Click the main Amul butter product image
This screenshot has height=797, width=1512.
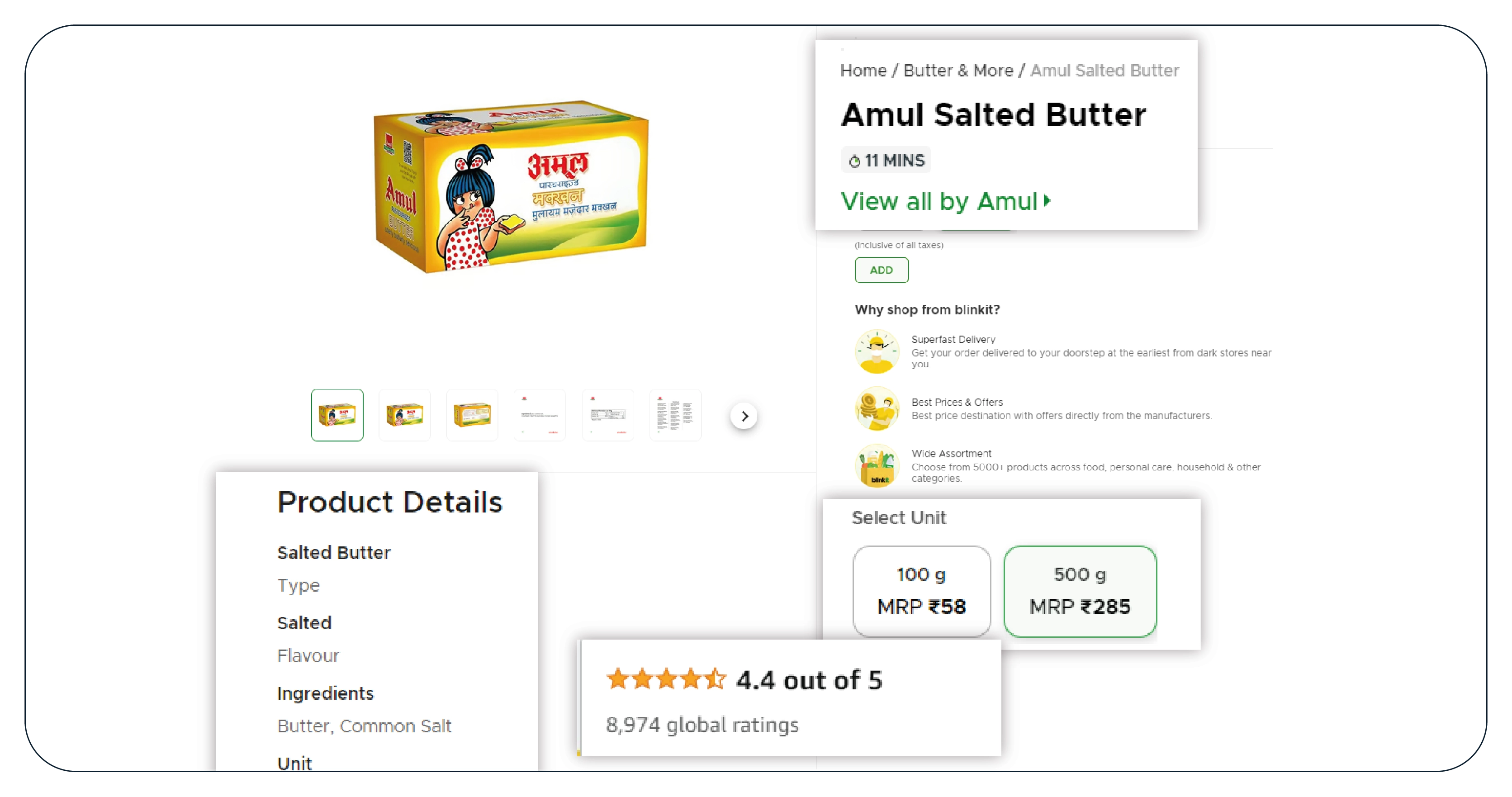511,186
